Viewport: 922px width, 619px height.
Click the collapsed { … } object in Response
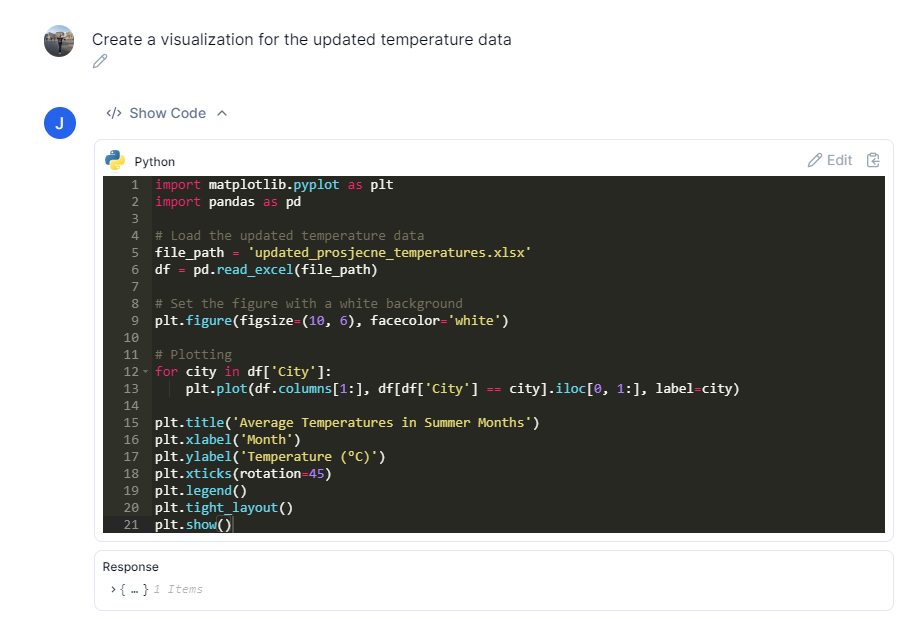point(134,589)
